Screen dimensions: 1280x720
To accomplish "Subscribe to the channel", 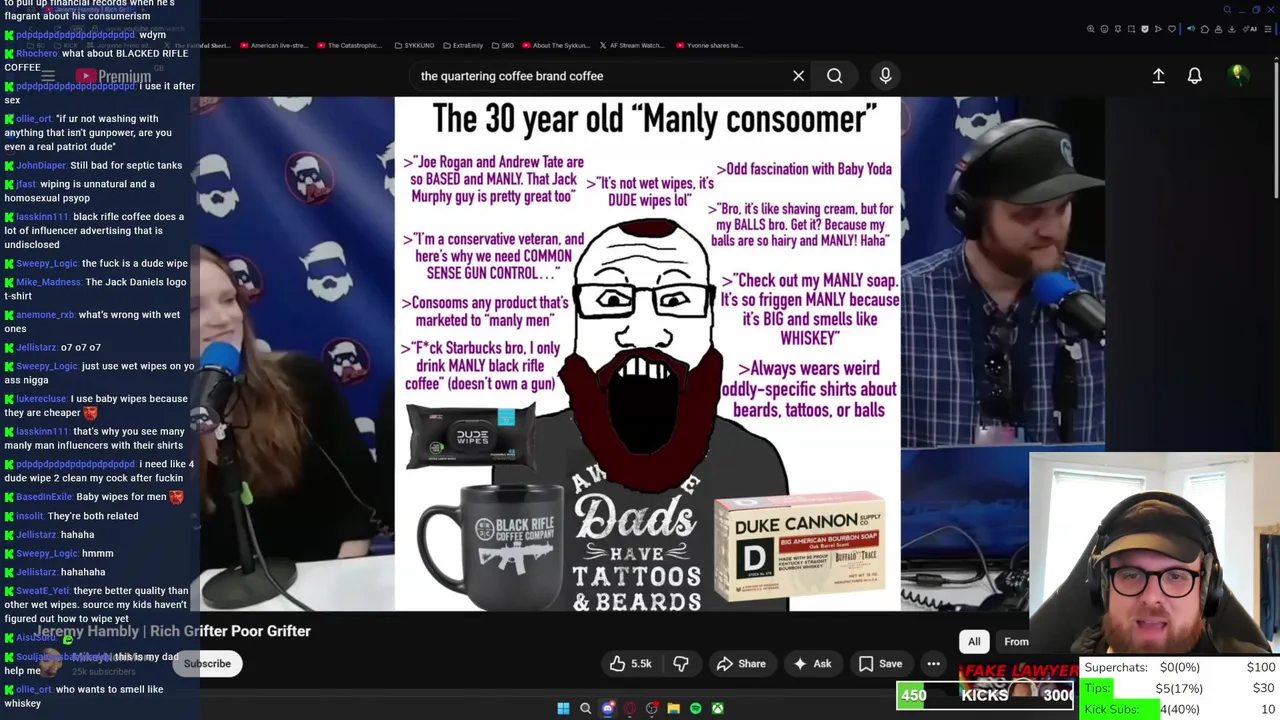I will click(207, 664).
